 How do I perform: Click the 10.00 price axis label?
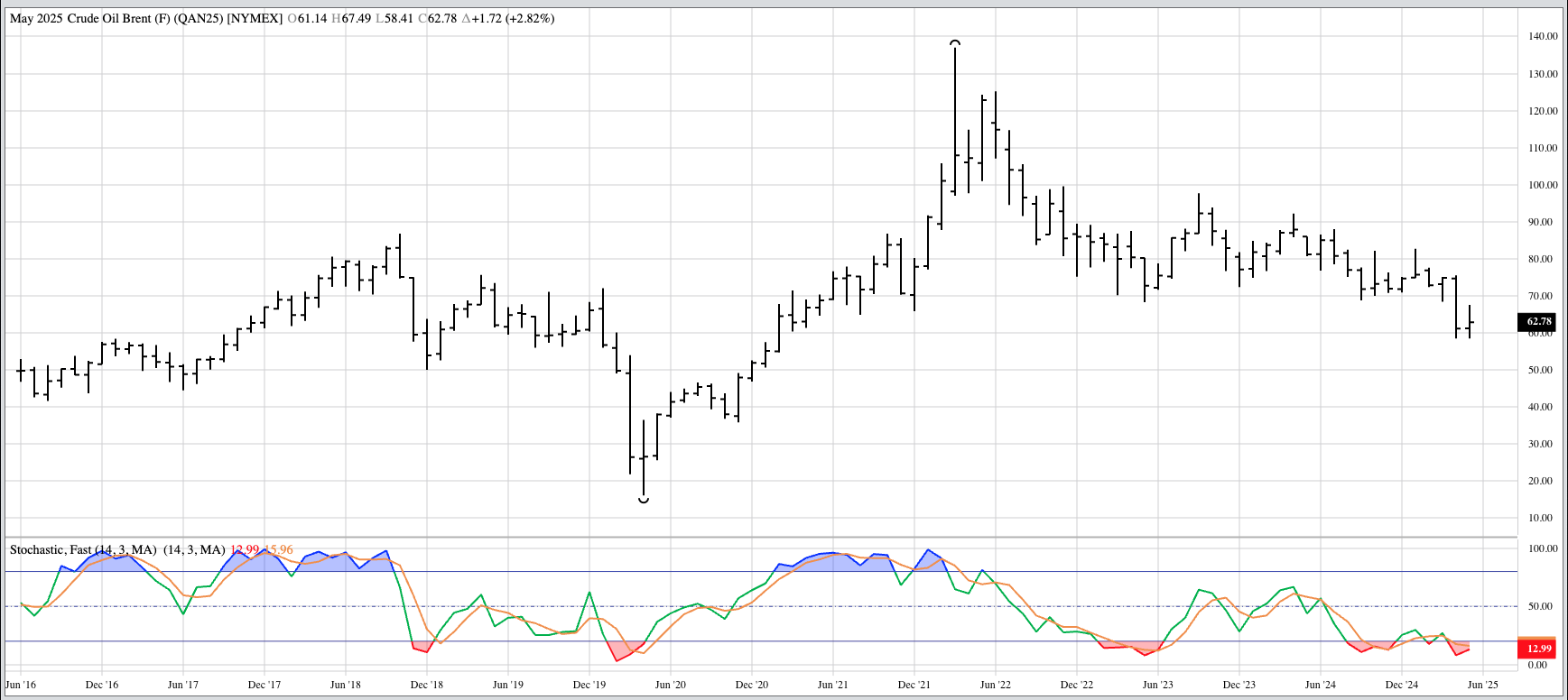[x=1543, y=518]
